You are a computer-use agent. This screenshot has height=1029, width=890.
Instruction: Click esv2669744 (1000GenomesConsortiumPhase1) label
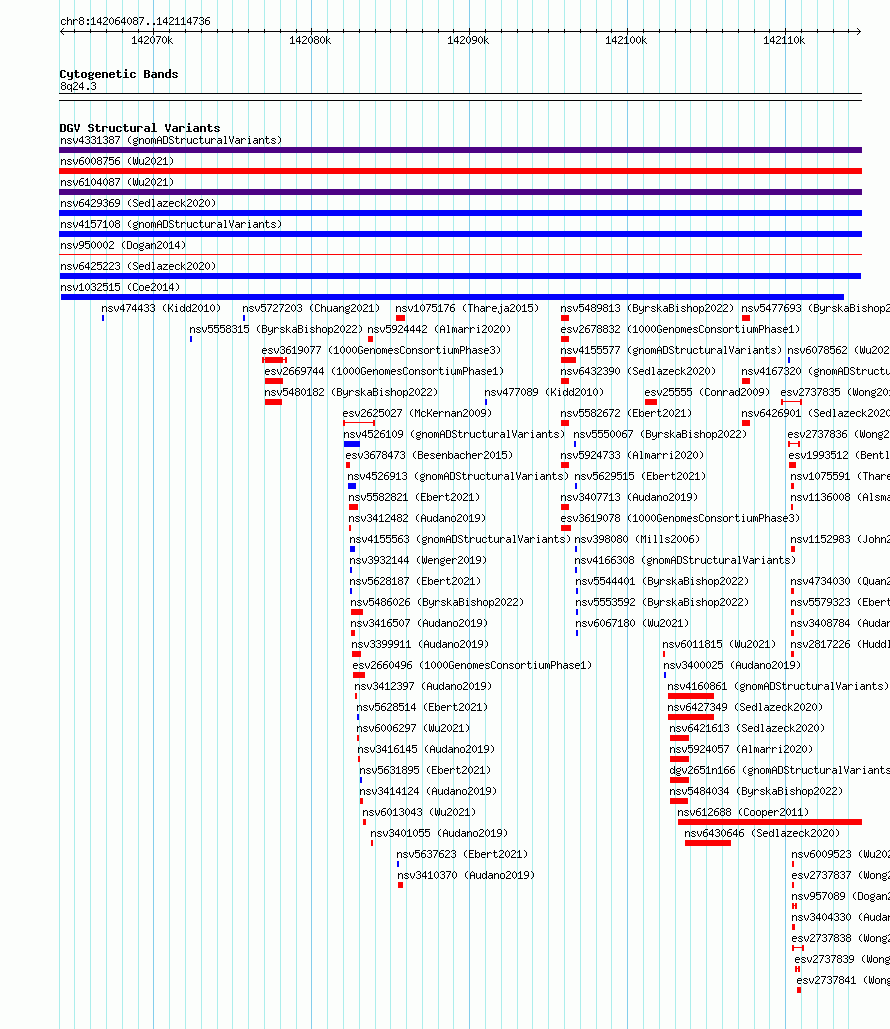click(x=384, y=371)
